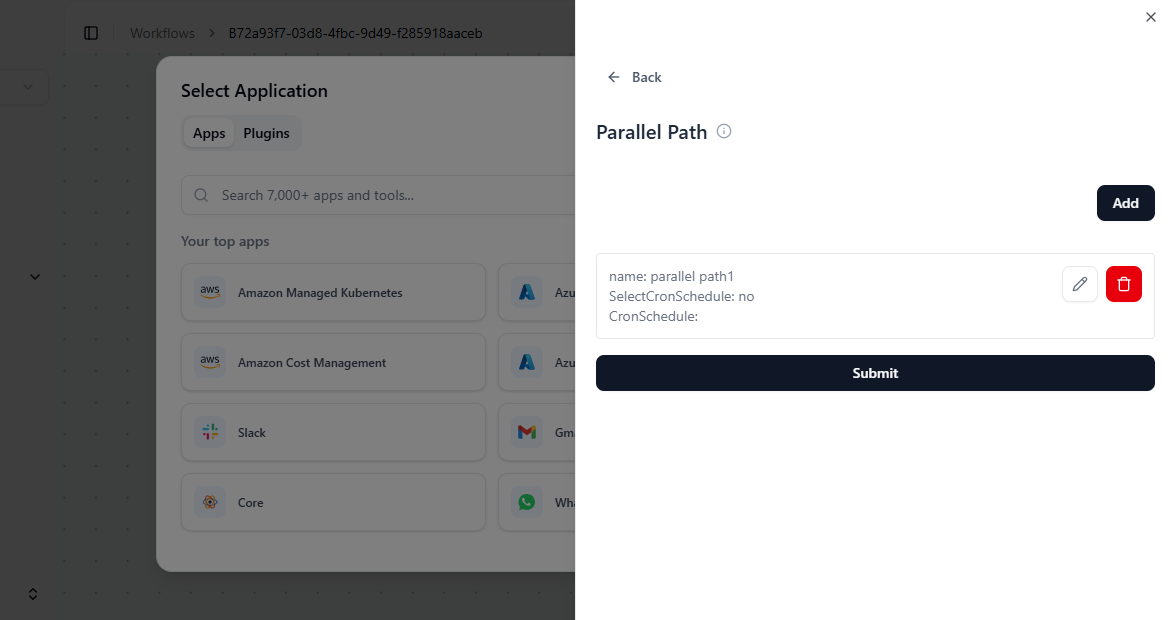1174x620 pixels.
Task: Click the Slack app icon
Action: 210,433
